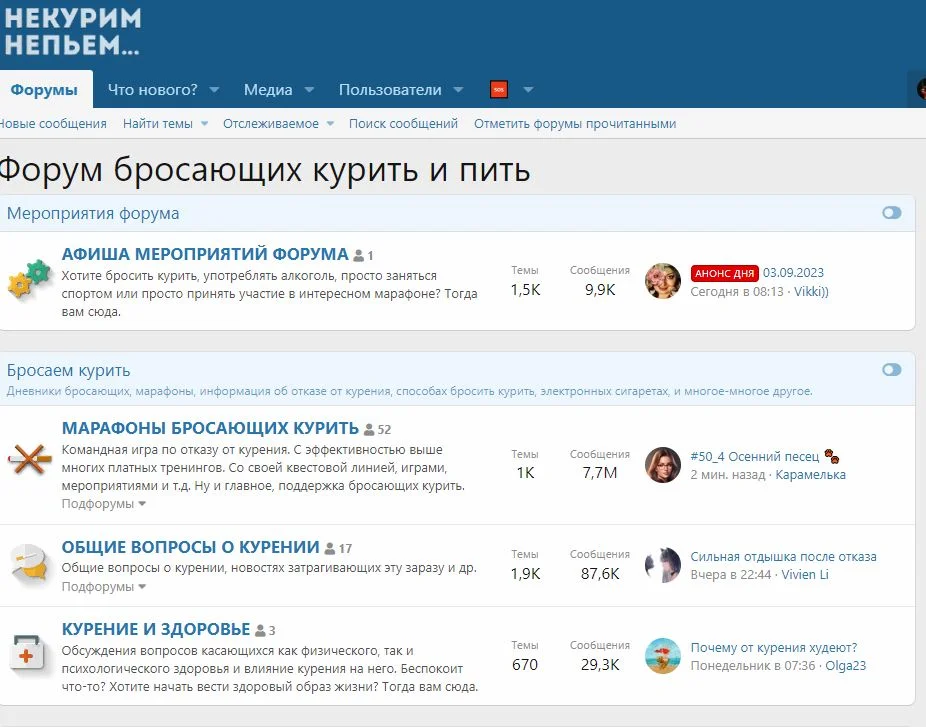The image size is (926, 727).
Task: Open АФИША МЕРОПРИЯТИЙ ФОРУМА forum
Action: point(205,254)
